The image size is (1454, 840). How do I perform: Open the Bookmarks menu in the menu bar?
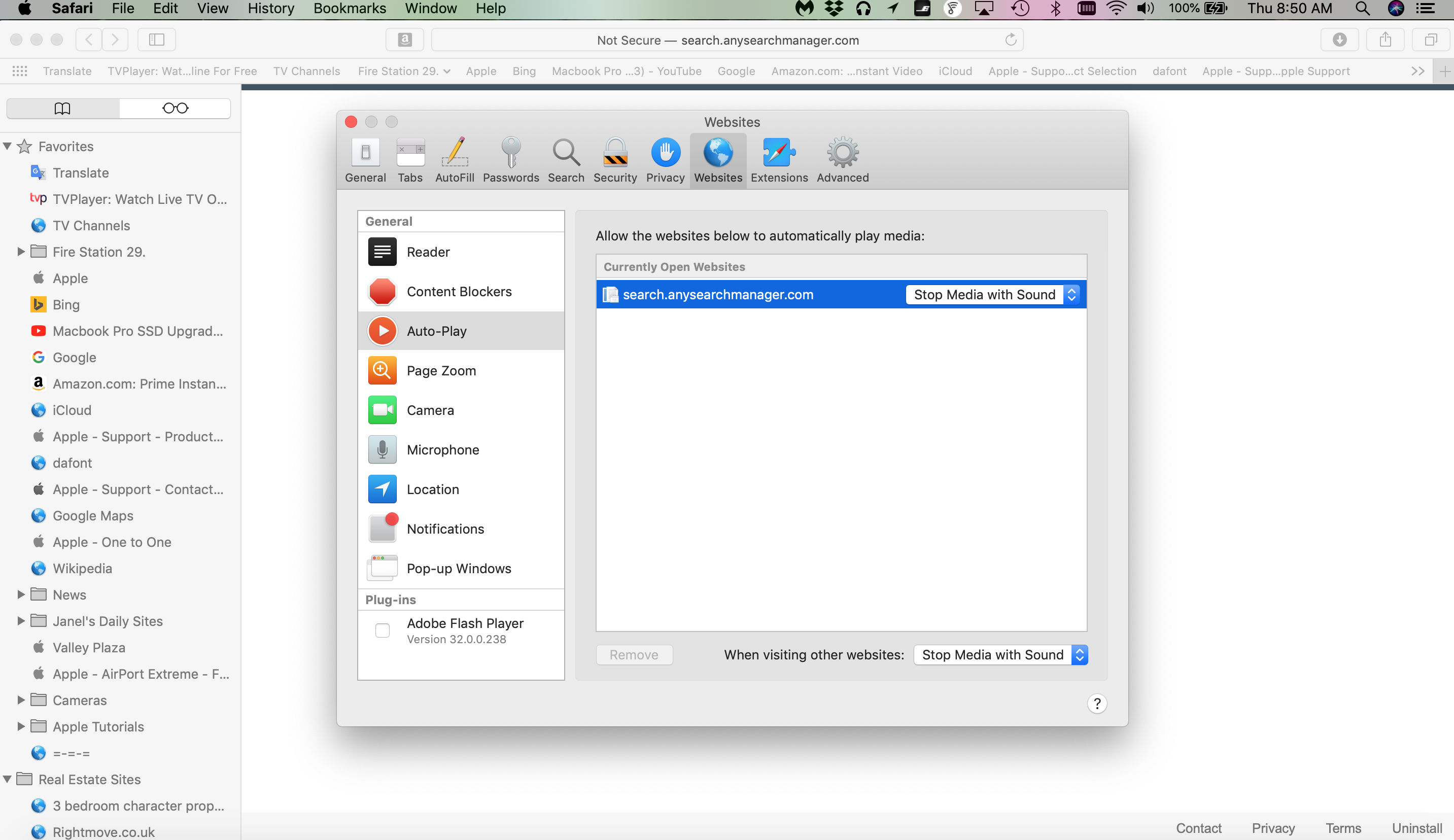pos(349,9)
